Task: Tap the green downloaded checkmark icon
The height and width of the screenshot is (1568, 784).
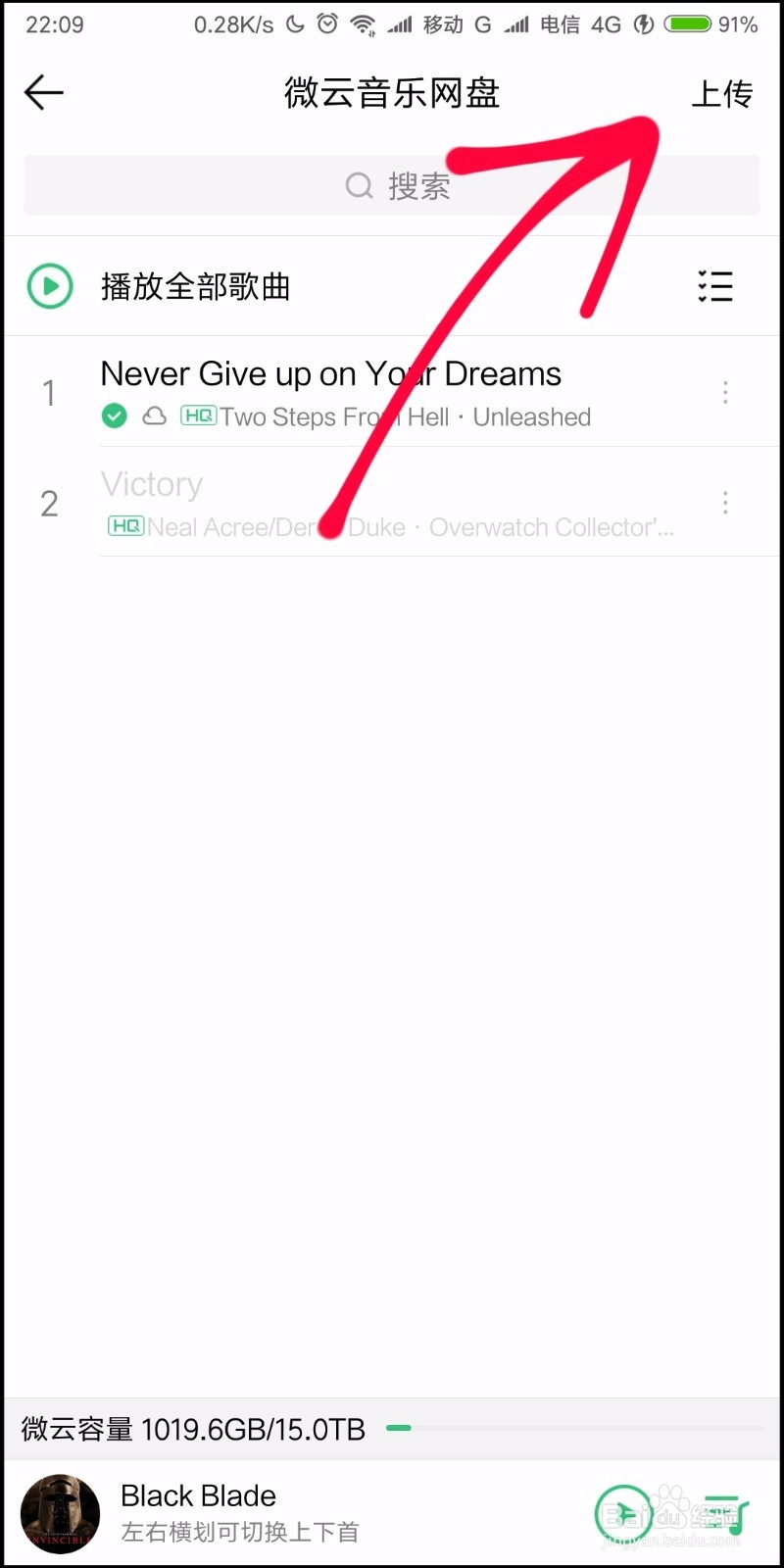Action: 115,416
